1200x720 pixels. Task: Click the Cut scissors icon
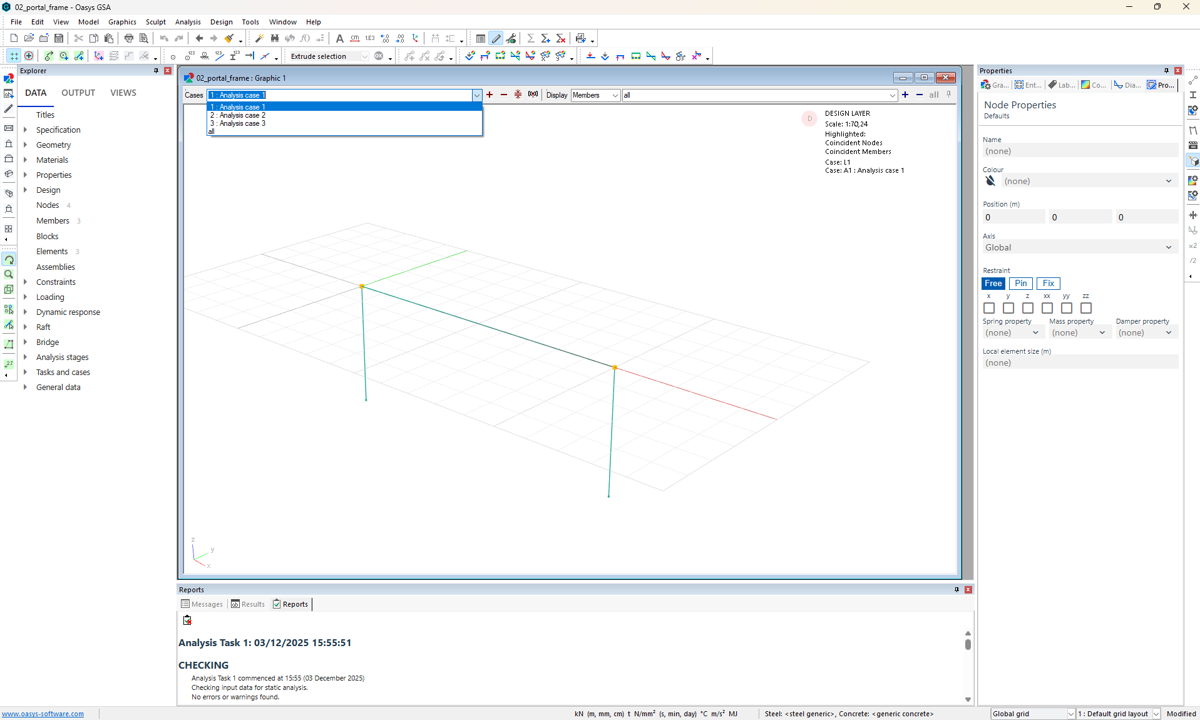pyautogui.click(x=78, y=38)
